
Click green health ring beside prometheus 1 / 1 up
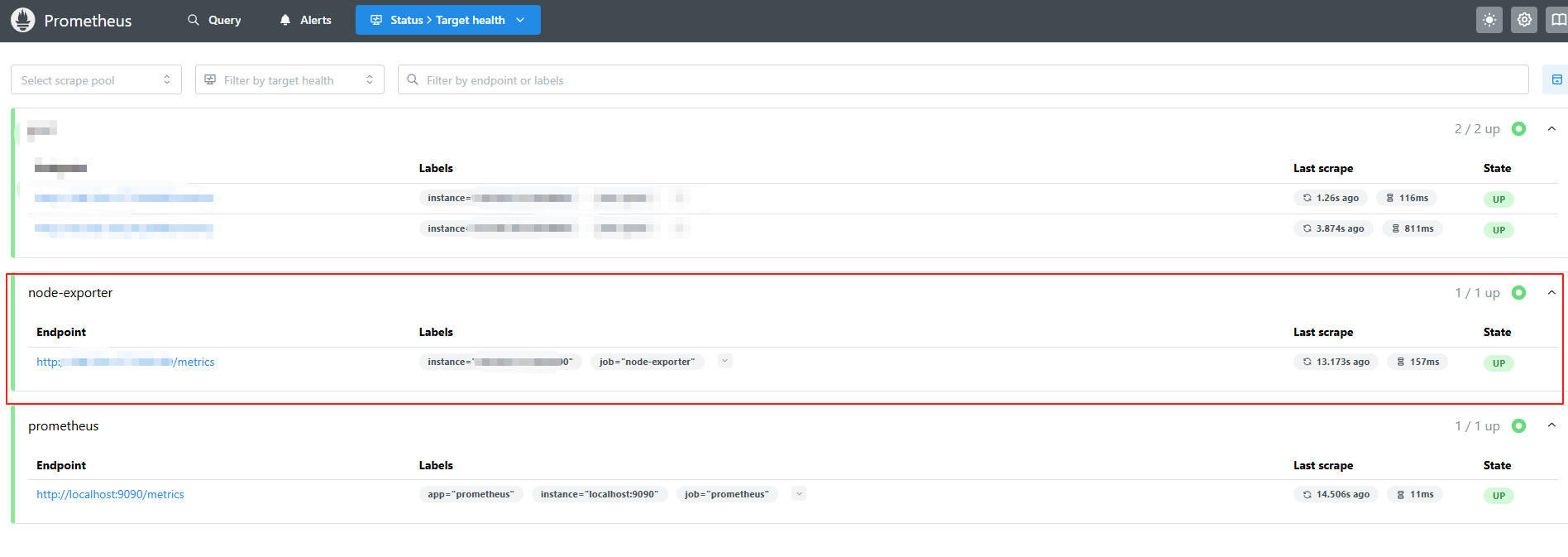tap(1519, 425)
